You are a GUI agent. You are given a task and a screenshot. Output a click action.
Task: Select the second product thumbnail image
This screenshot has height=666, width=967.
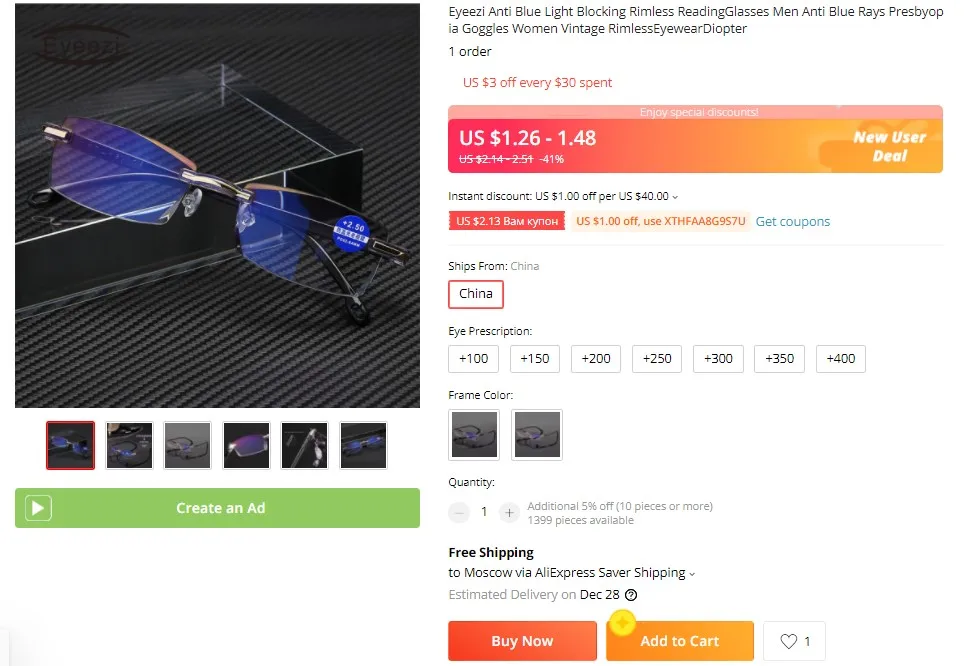click(x=129, y=445)
